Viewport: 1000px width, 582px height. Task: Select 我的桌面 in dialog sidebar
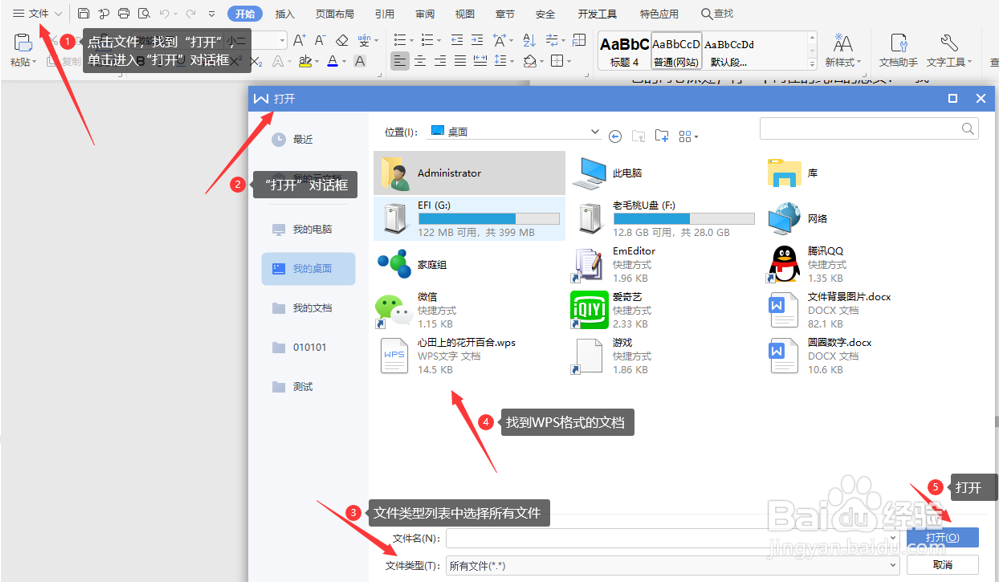click(x=308, y=269)
